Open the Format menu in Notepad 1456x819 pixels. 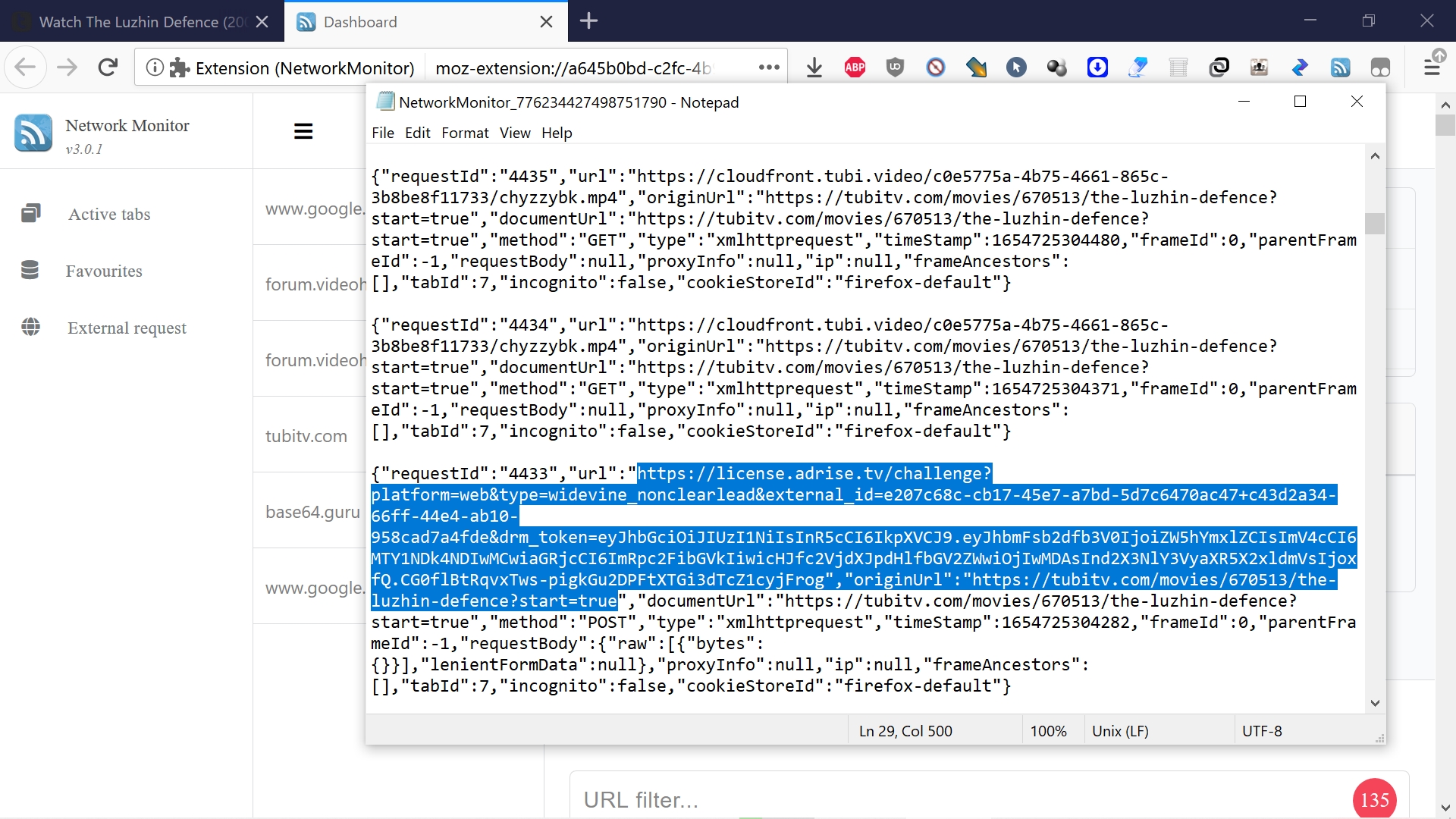coord(465,133)
